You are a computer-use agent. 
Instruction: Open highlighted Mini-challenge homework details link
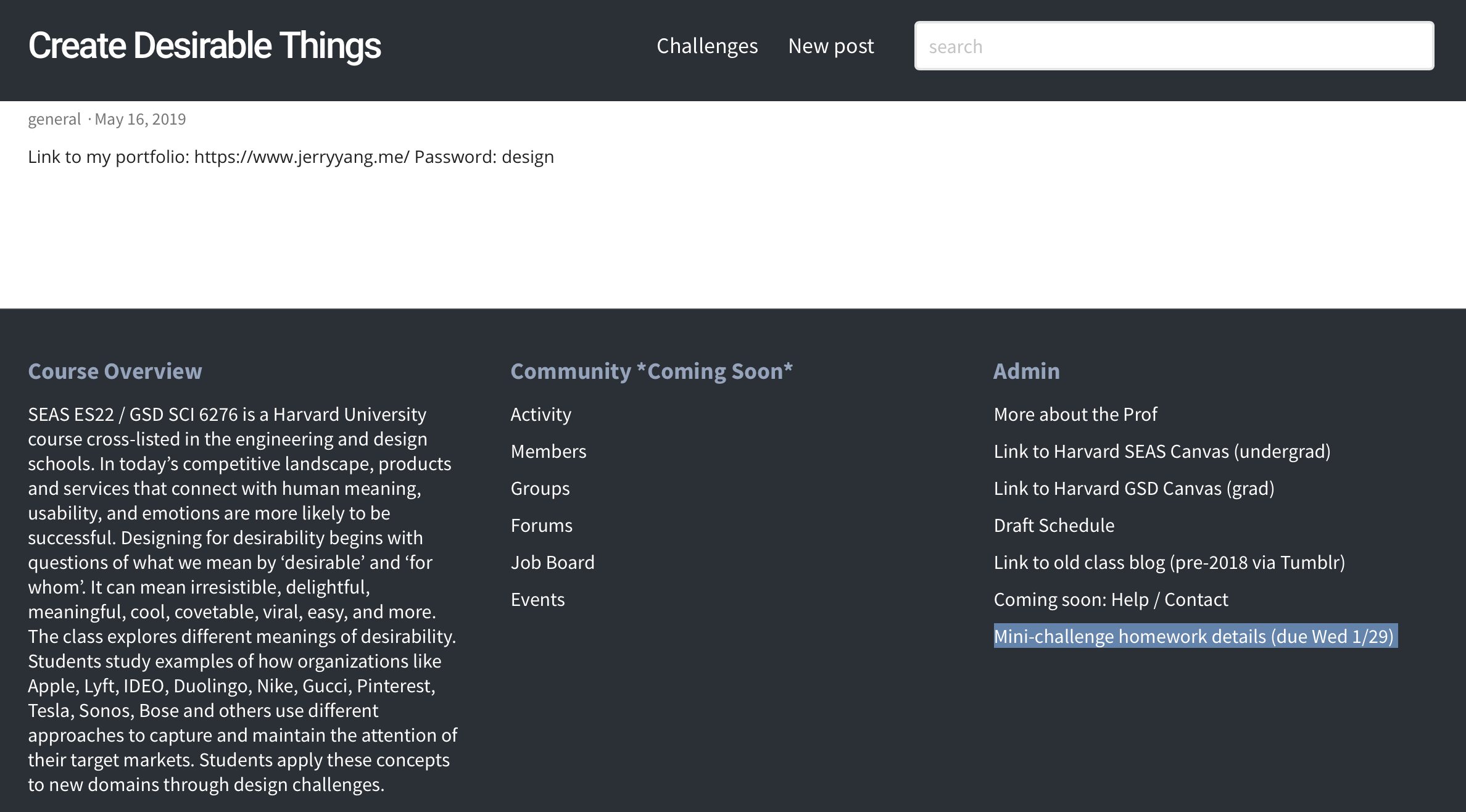point(1193,636)
